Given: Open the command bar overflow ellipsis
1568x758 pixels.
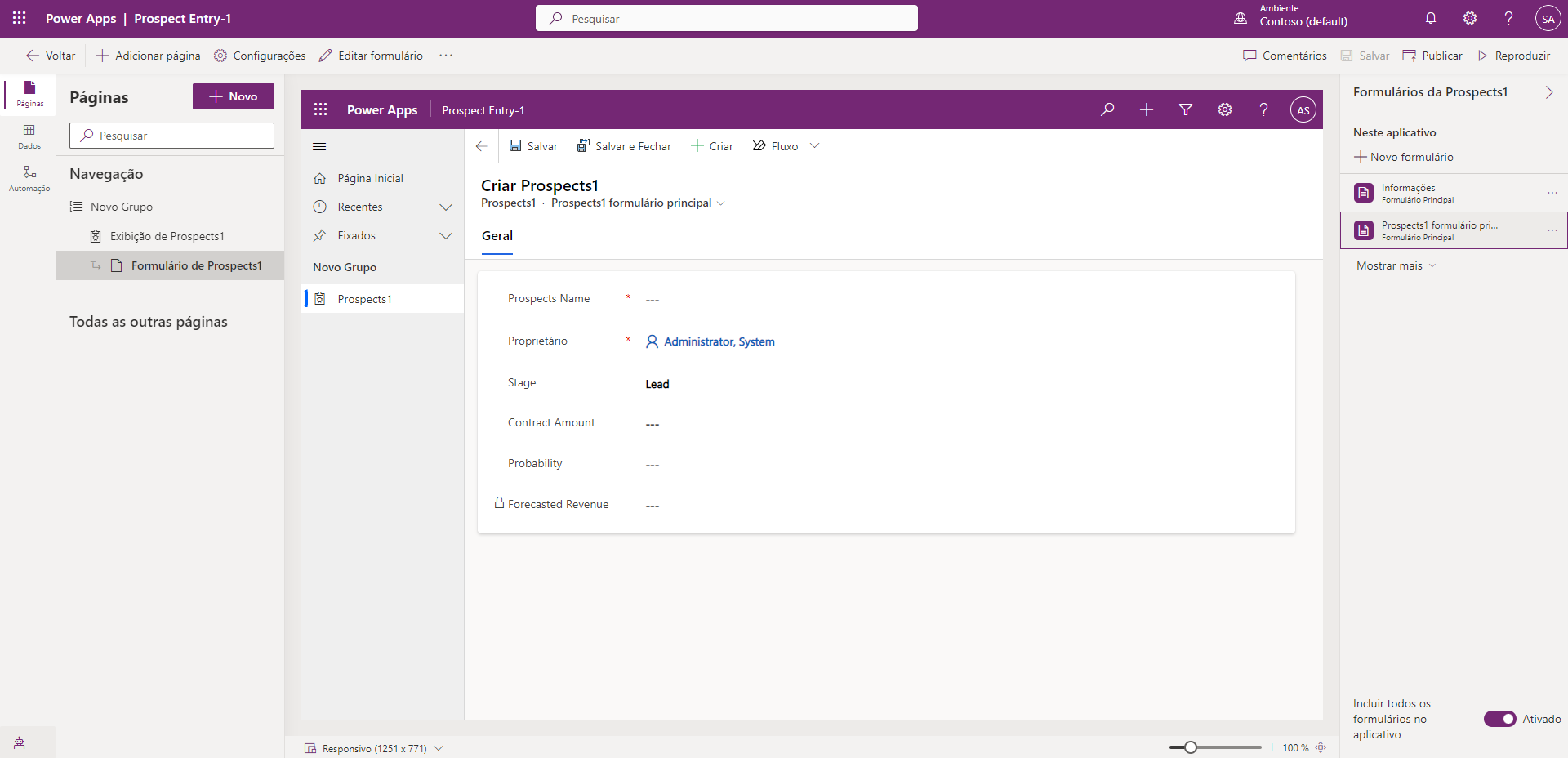Looking at the screenshot, I should pos(446,56).
